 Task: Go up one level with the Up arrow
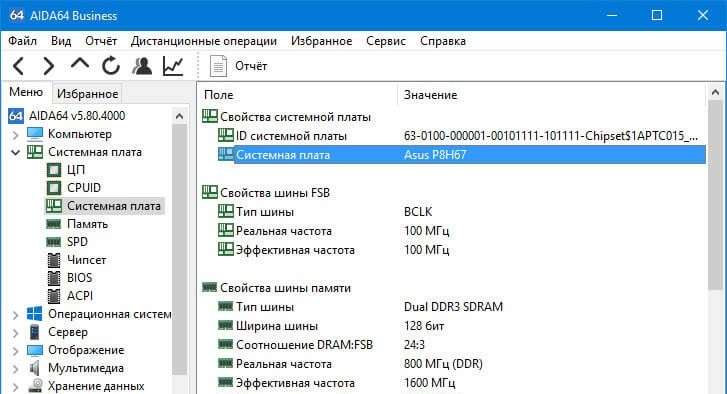click(80, 64)
